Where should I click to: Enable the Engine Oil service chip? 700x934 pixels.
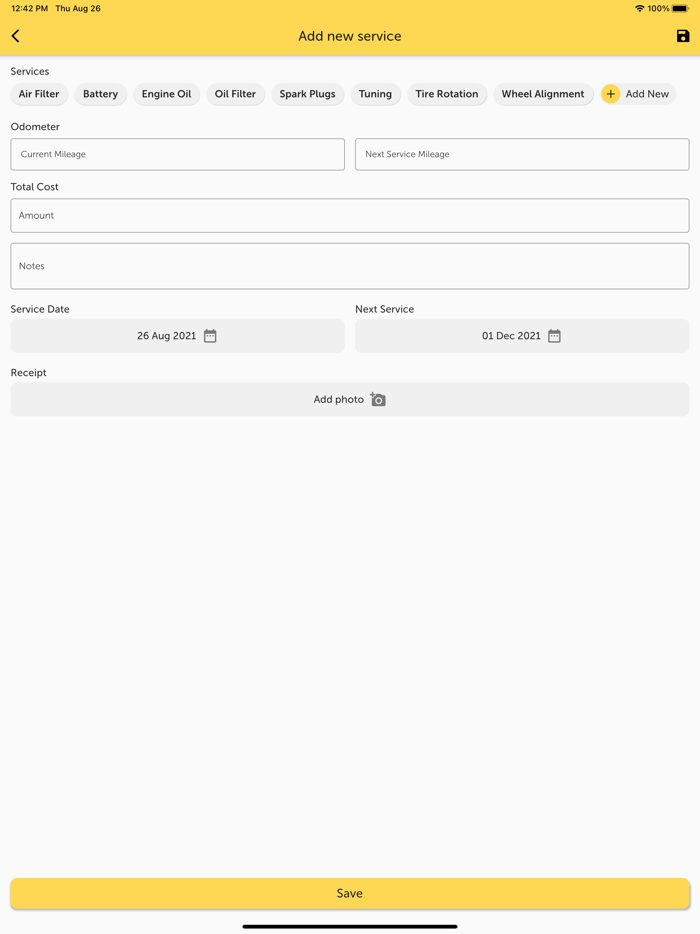pyautogui.click(x=166, y=94)
